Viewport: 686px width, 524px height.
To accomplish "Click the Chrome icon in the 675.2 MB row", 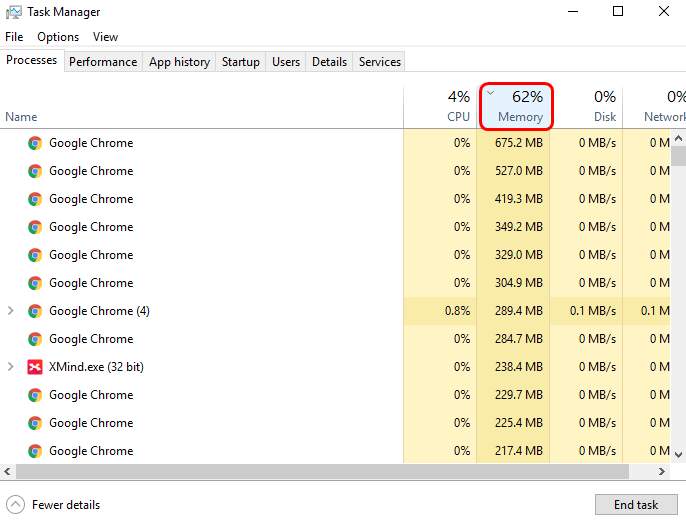I will (35, 143).
